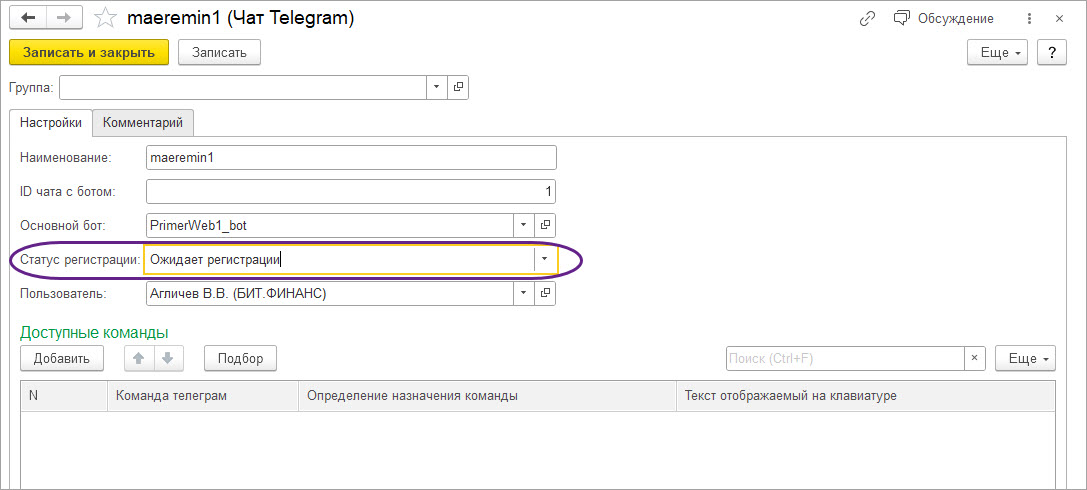Copy link using chain link icon

point(867,18)
